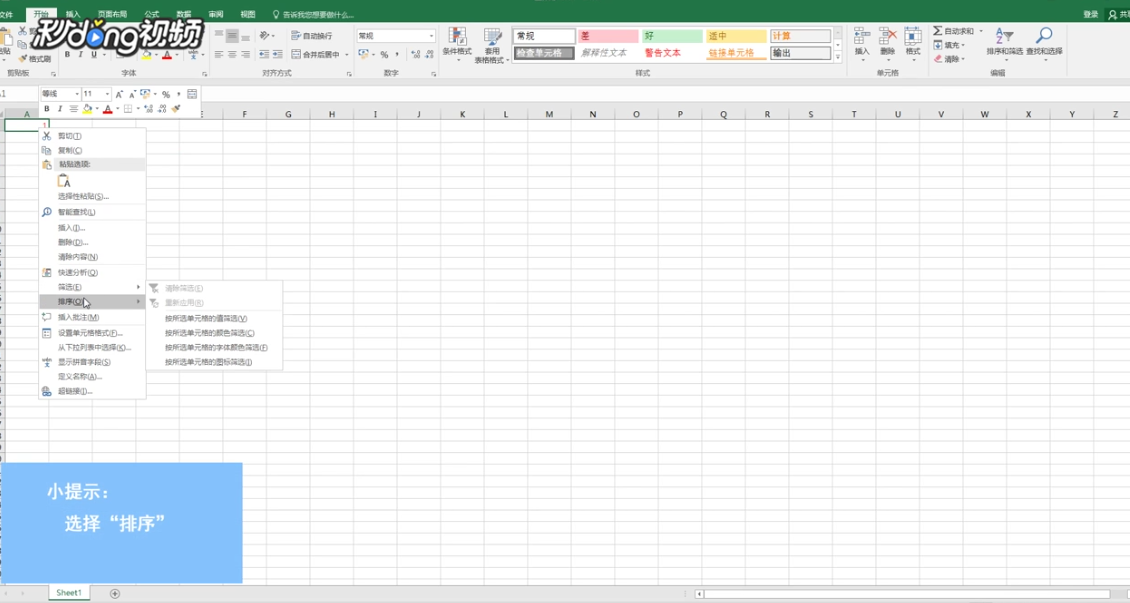The image size is (1130, 603).
Task: Click the ribbon increase decimal icon
Action: point(416,55)
